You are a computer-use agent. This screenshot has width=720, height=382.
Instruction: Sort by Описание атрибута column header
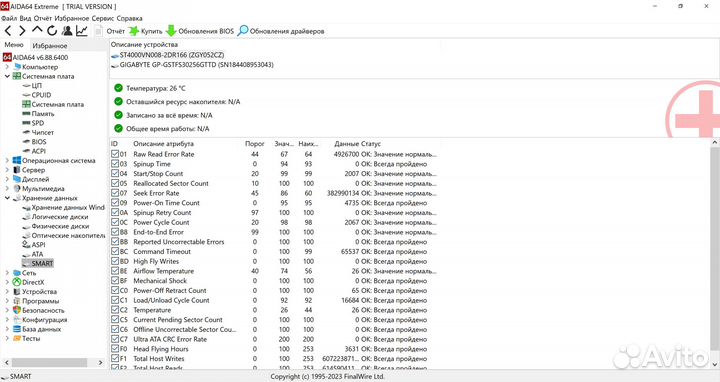[x=163, y=144]
